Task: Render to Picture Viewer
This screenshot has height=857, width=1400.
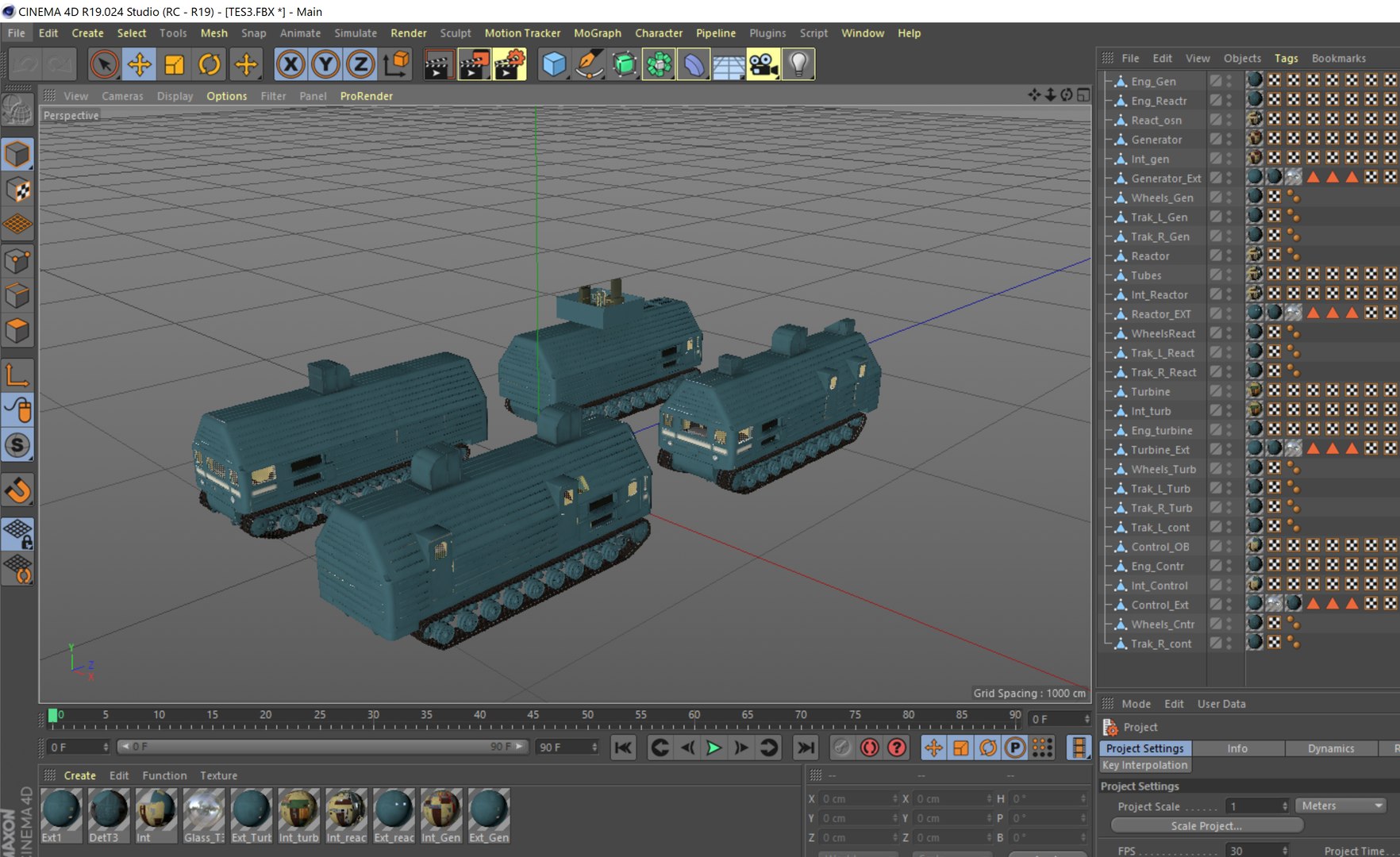Action: (x=473, y=64)
